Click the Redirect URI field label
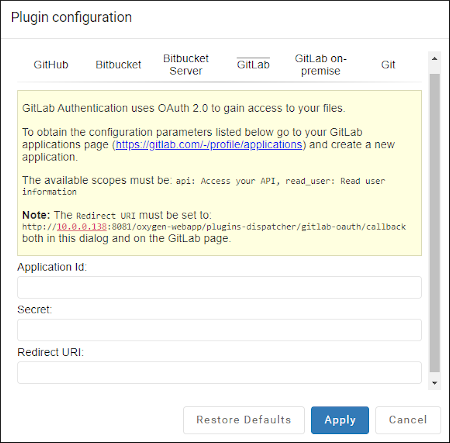 click(51, 352)
